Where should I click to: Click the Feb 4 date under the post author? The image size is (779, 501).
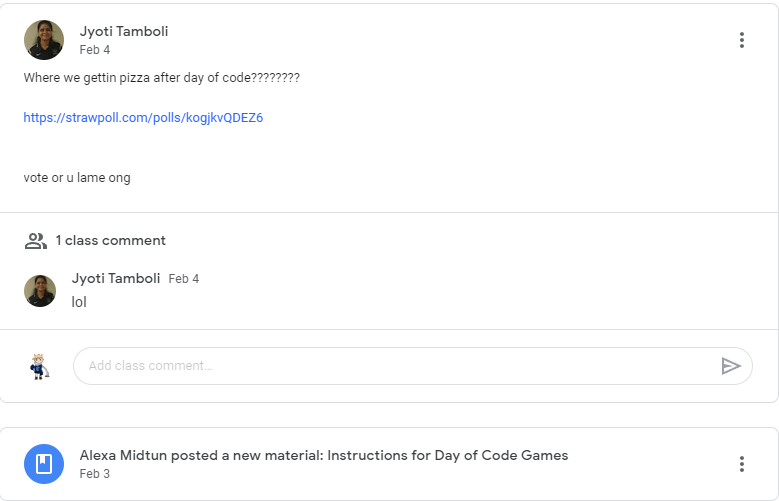click(x=95, y=50)
